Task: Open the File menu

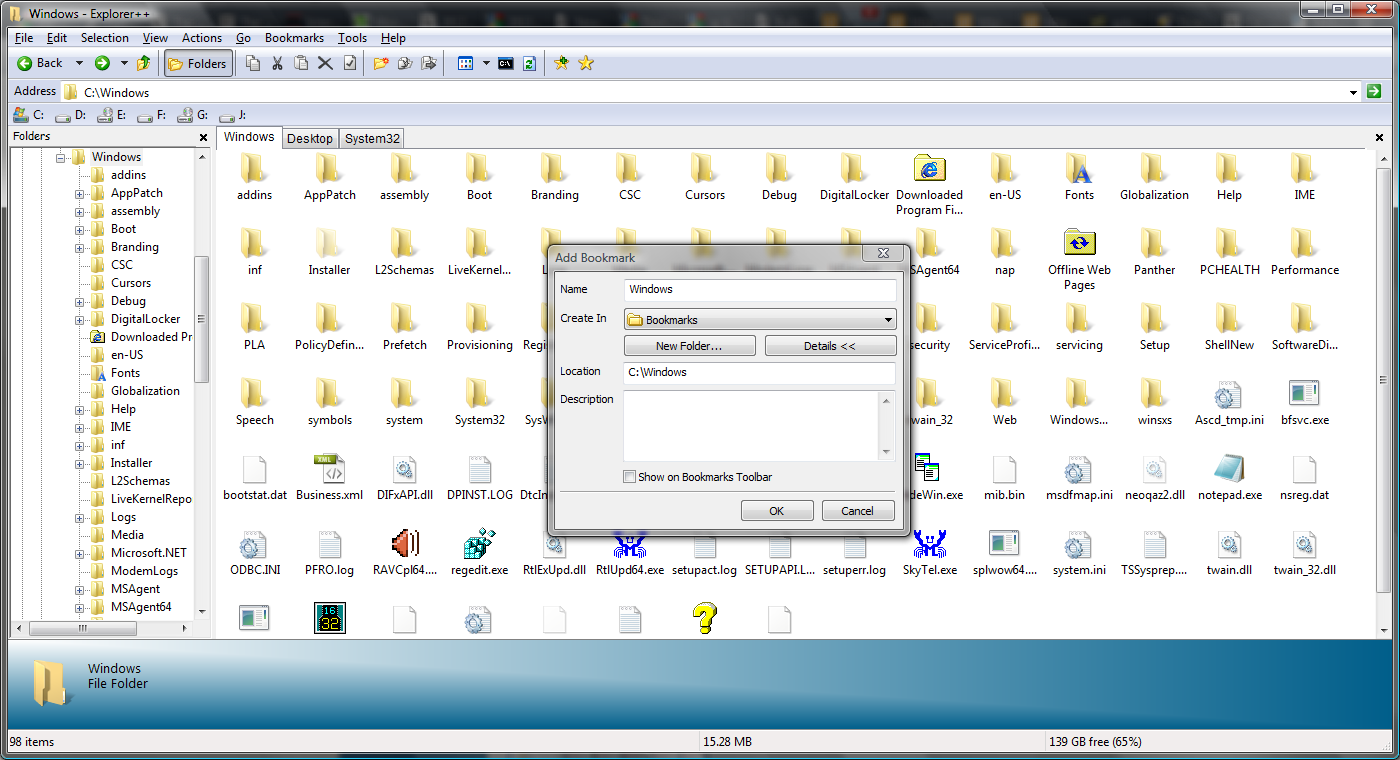Action: coord(24,38)
